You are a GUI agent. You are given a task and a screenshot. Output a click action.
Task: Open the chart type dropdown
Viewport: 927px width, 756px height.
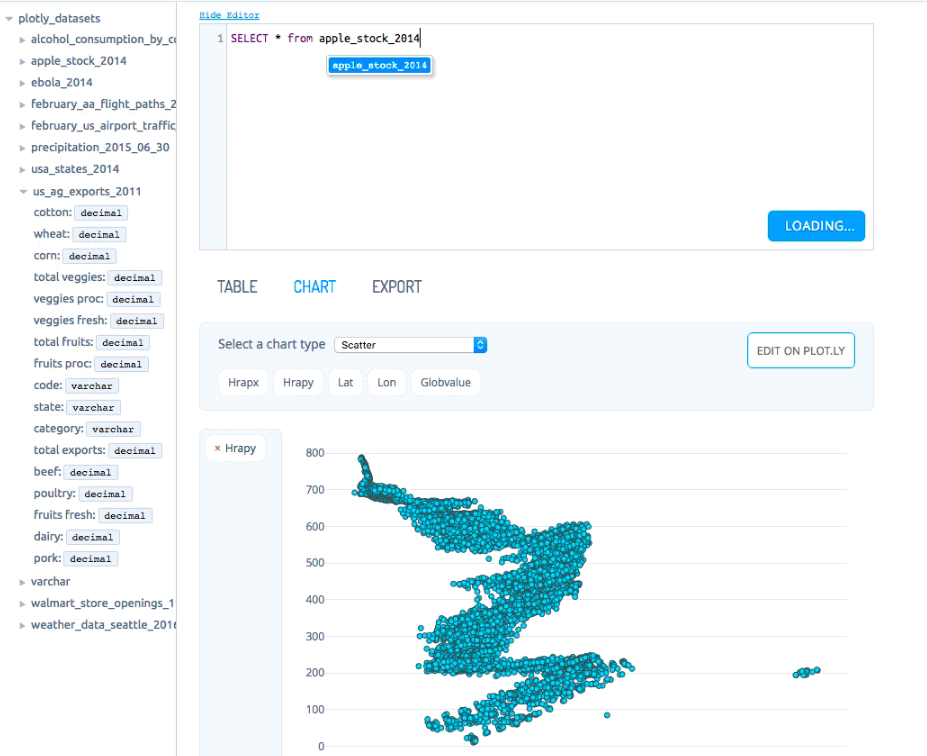click(x=410, y=345)
